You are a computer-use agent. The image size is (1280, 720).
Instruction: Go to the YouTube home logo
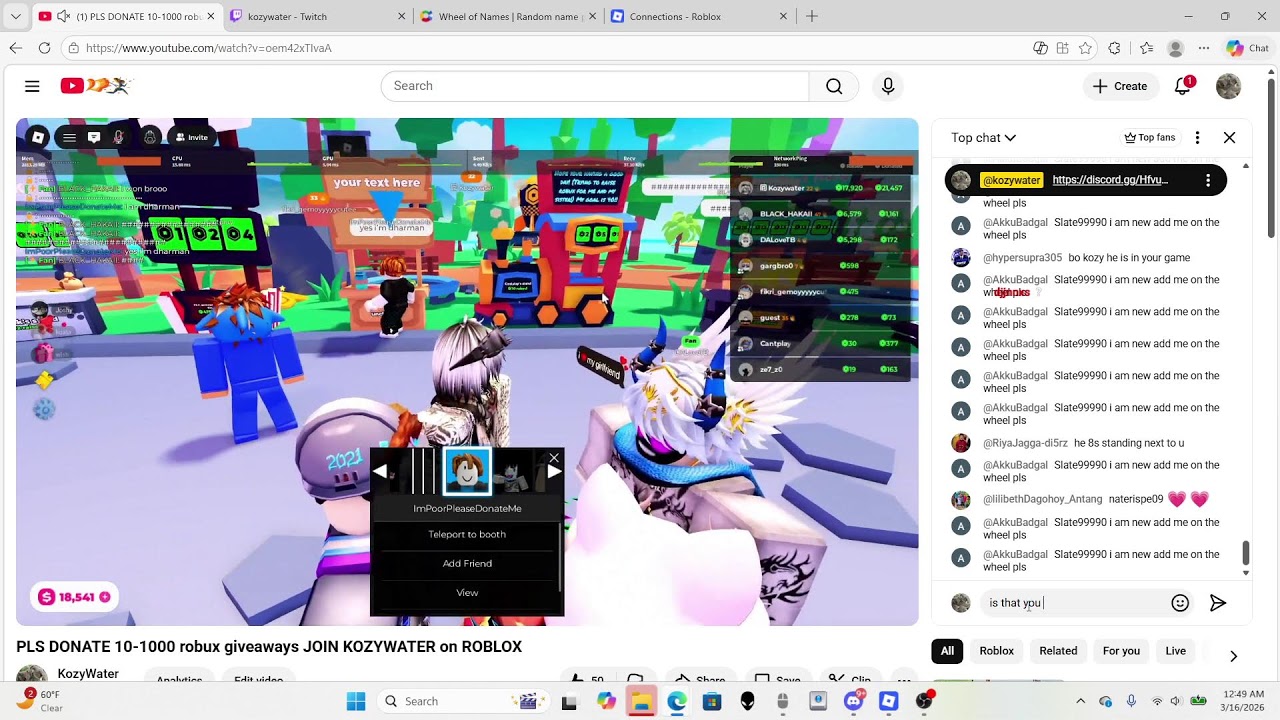(95, 86)
